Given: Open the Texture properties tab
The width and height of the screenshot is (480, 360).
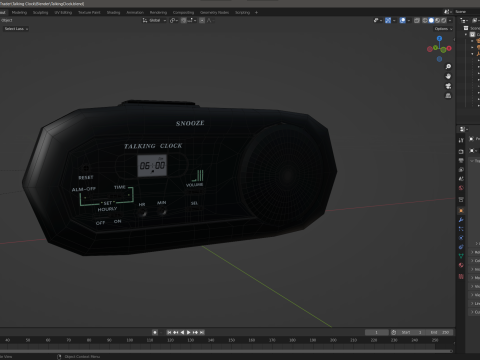Looking at the screenshot, I should click(461, 276).
